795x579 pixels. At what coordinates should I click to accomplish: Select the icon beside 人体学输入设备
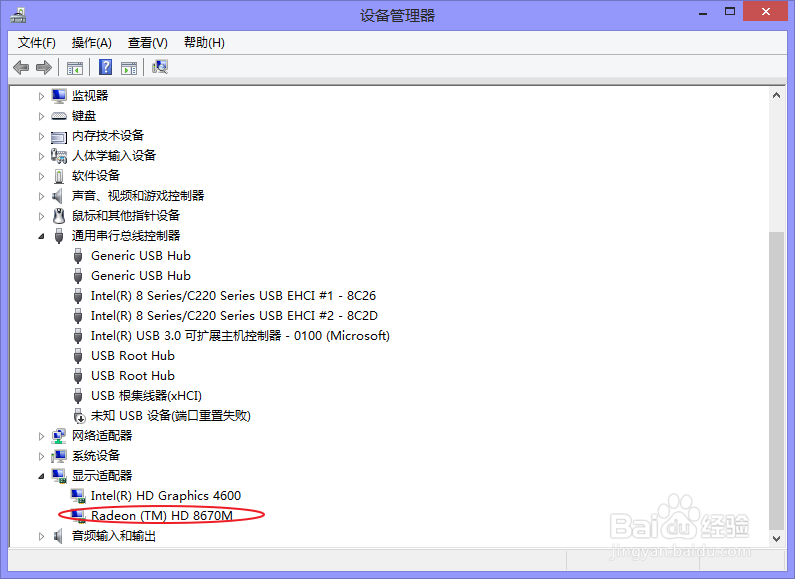59,156
